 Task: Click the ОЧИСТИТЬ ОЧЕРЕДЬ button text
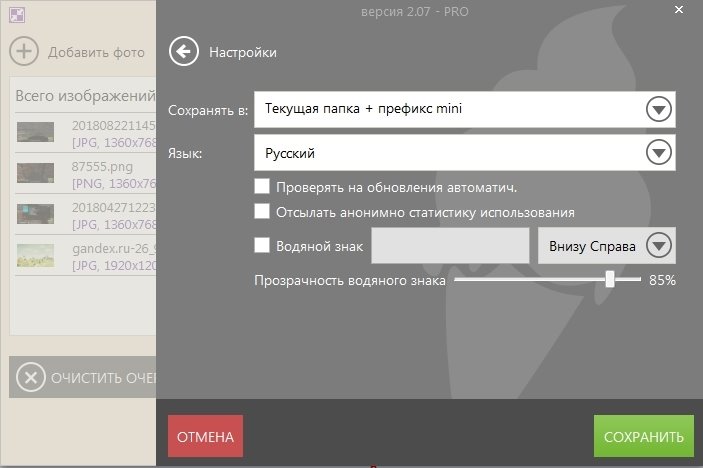(104, 378)
